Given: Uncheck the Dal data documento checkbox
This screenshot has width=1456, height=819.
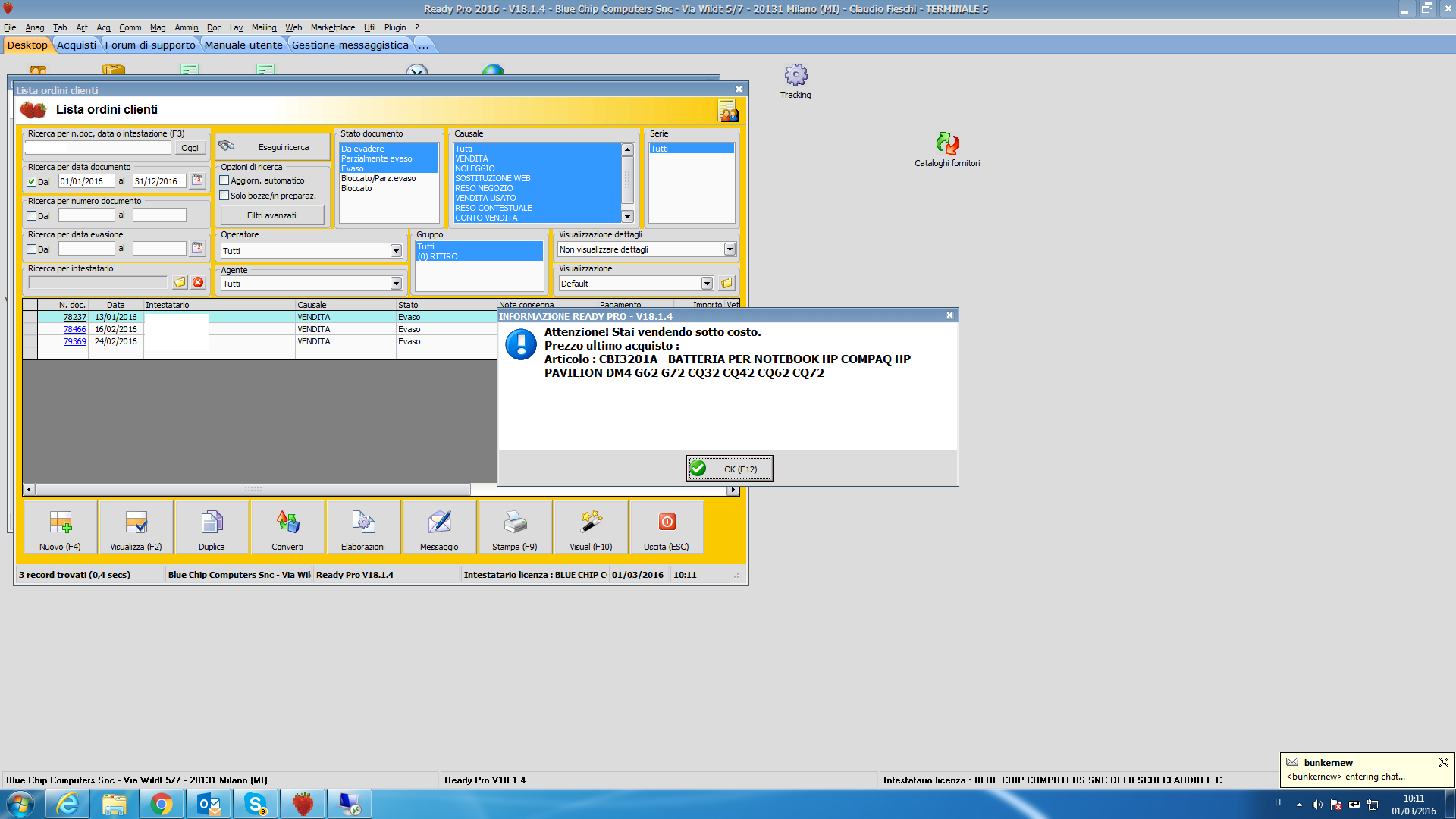Looking at the screenshot, I should (32, 182).
